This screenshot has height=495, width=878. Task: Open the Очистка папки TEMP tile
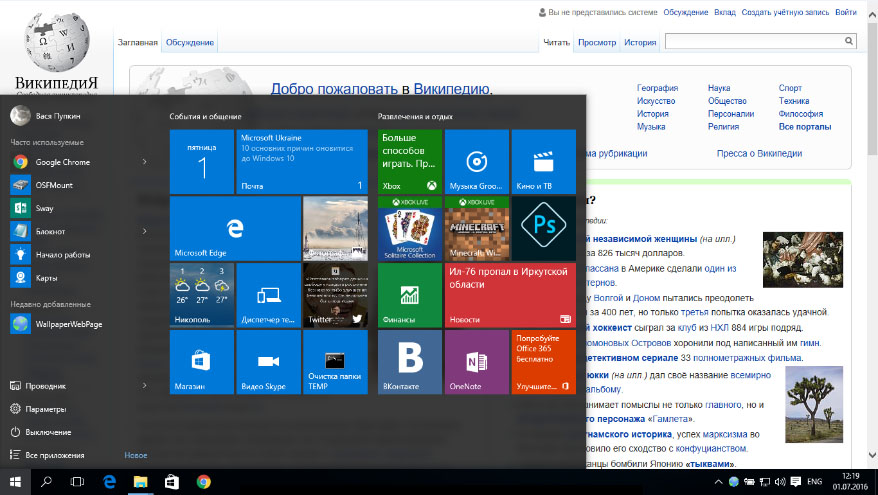(335, 362)
